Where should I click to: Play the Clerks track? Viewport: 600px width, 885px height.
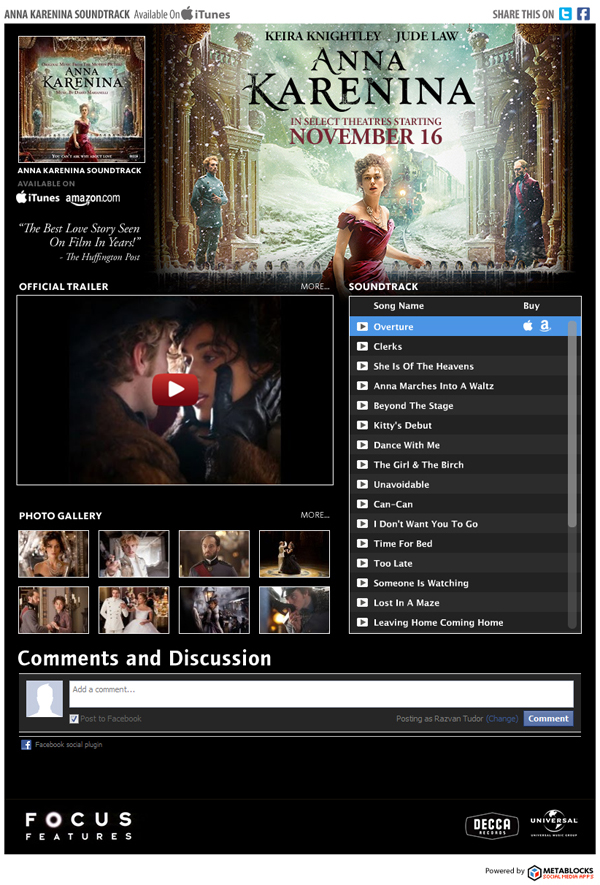click(362, 347)
